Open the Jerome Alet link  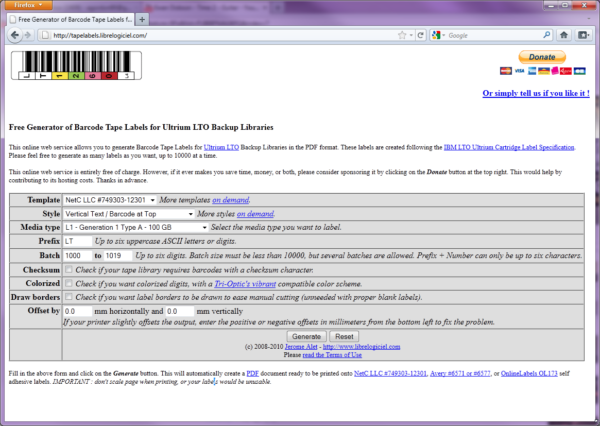coord(301,347)
